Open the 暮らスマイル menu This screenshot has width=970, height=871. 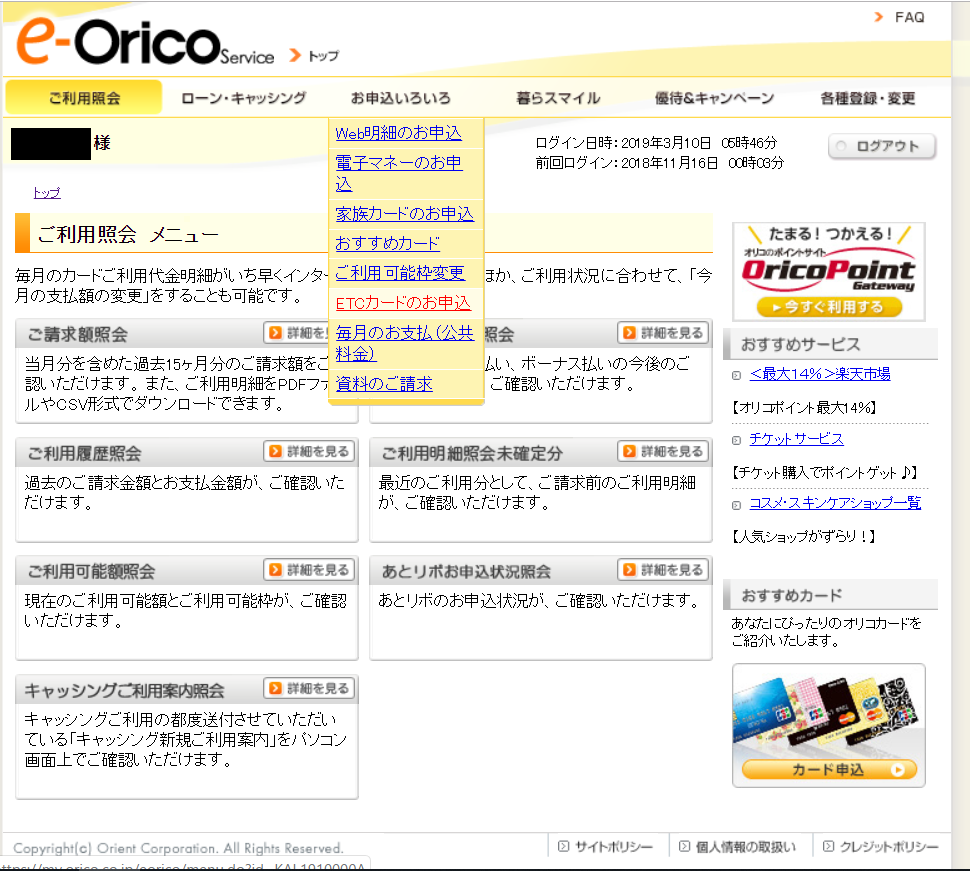tap(558, 98)
